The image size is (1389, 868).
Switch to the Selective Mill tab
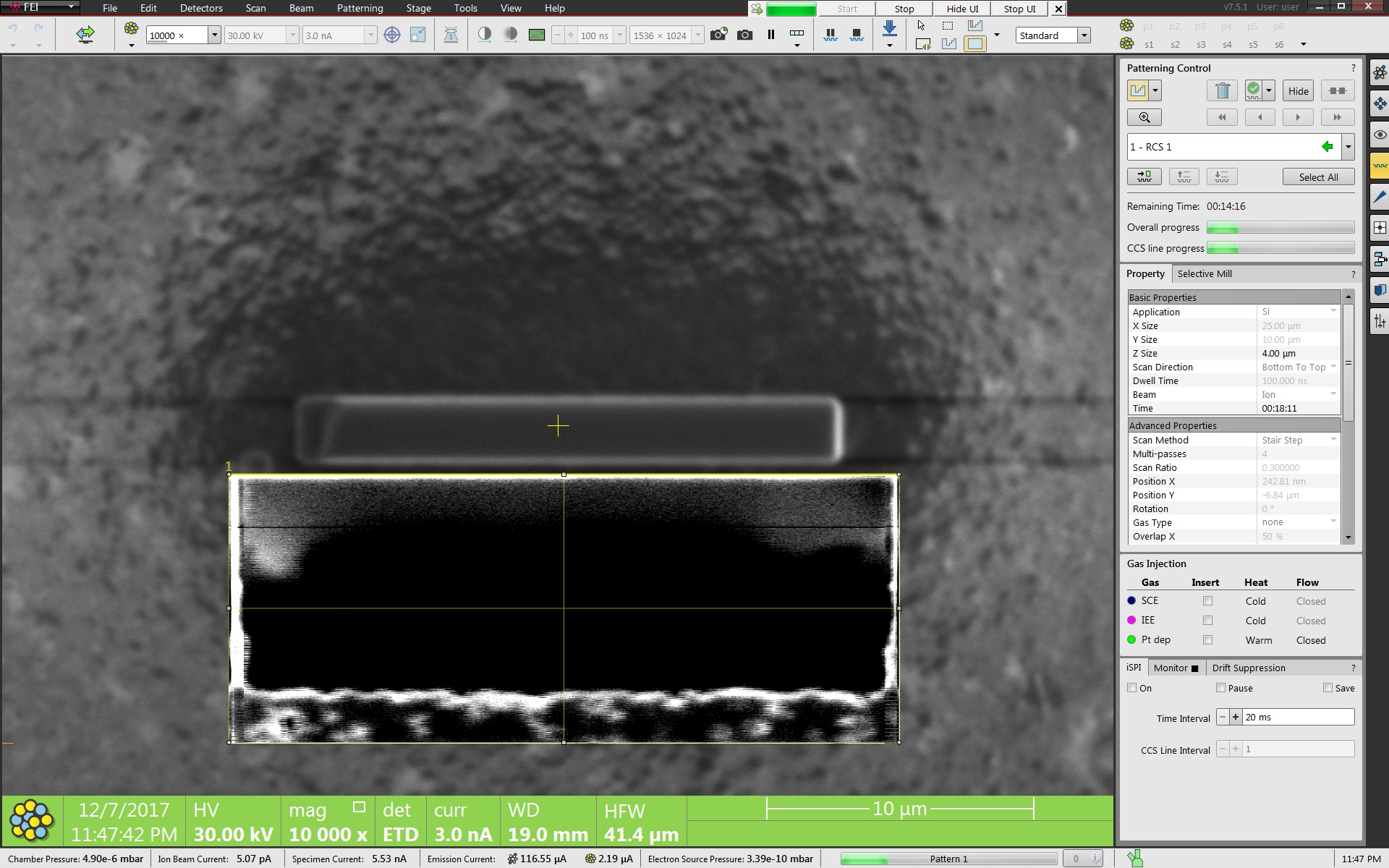(1204, 273)
